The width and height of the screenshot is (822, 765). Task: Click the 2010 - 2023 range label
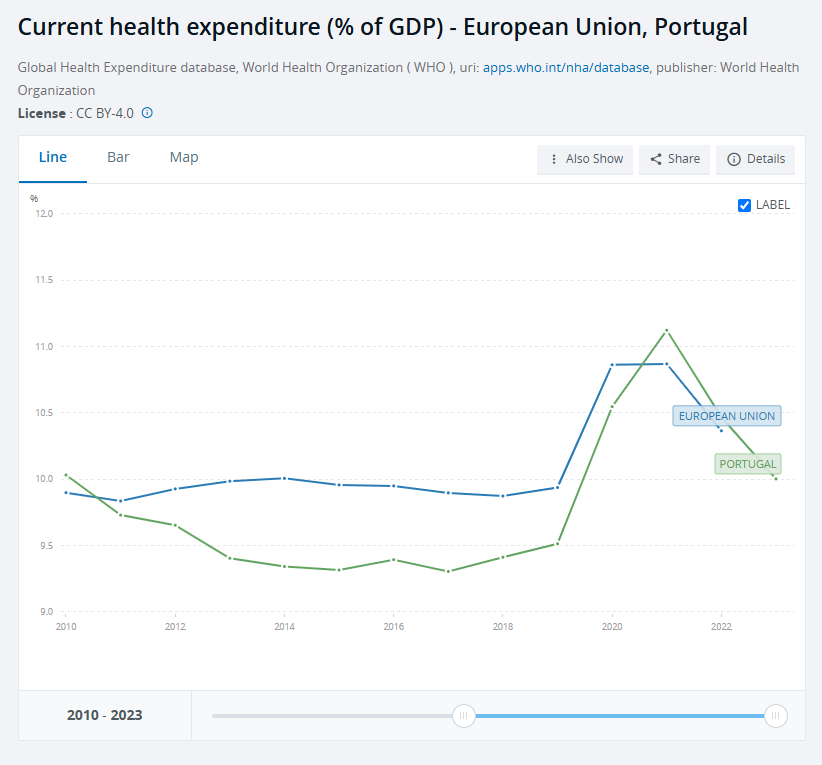click(105, 715)
